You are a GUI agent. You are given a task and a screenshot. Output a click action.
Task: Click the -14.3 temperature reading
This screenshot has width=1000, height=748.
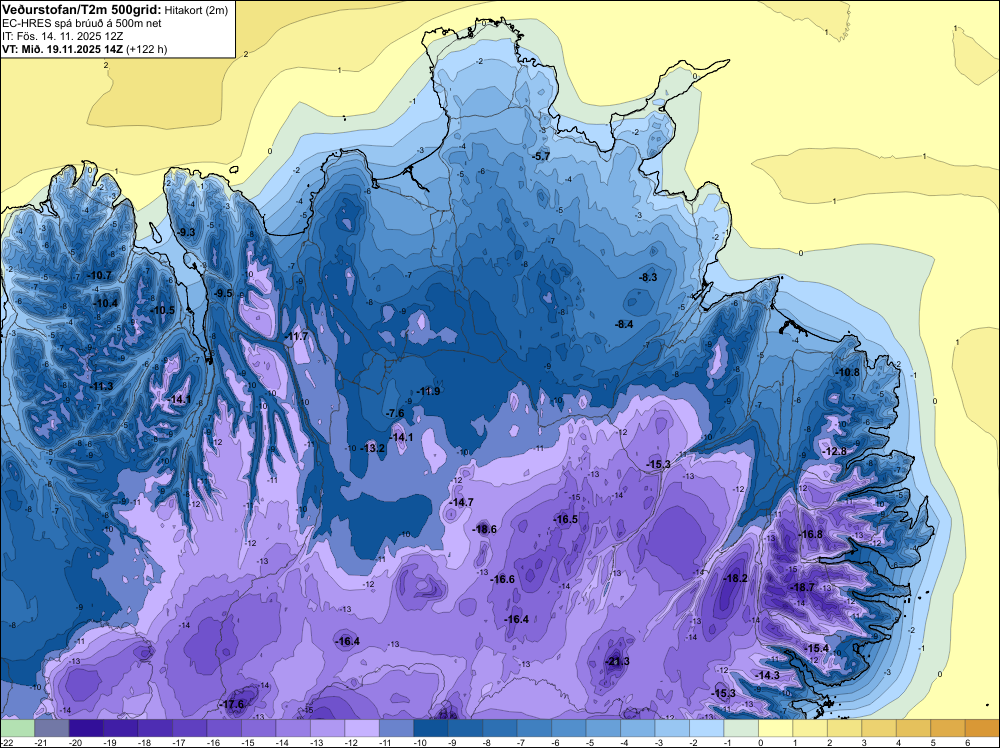767,675
